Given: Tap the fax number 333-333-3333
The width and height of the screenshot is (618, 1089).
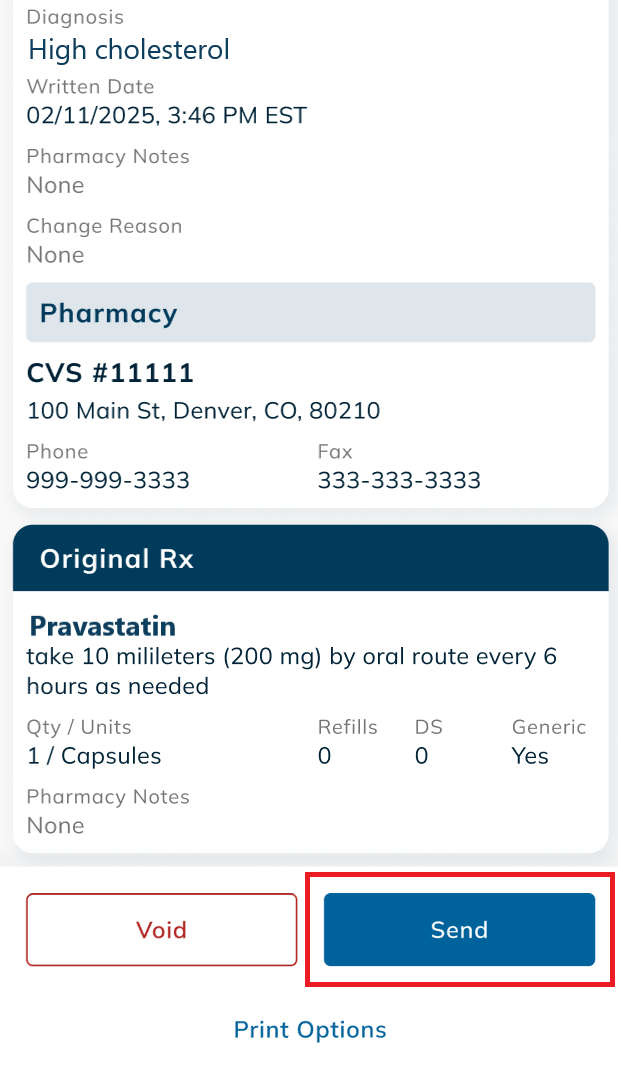Looking at the screenshot, I should tap(399, 481).
